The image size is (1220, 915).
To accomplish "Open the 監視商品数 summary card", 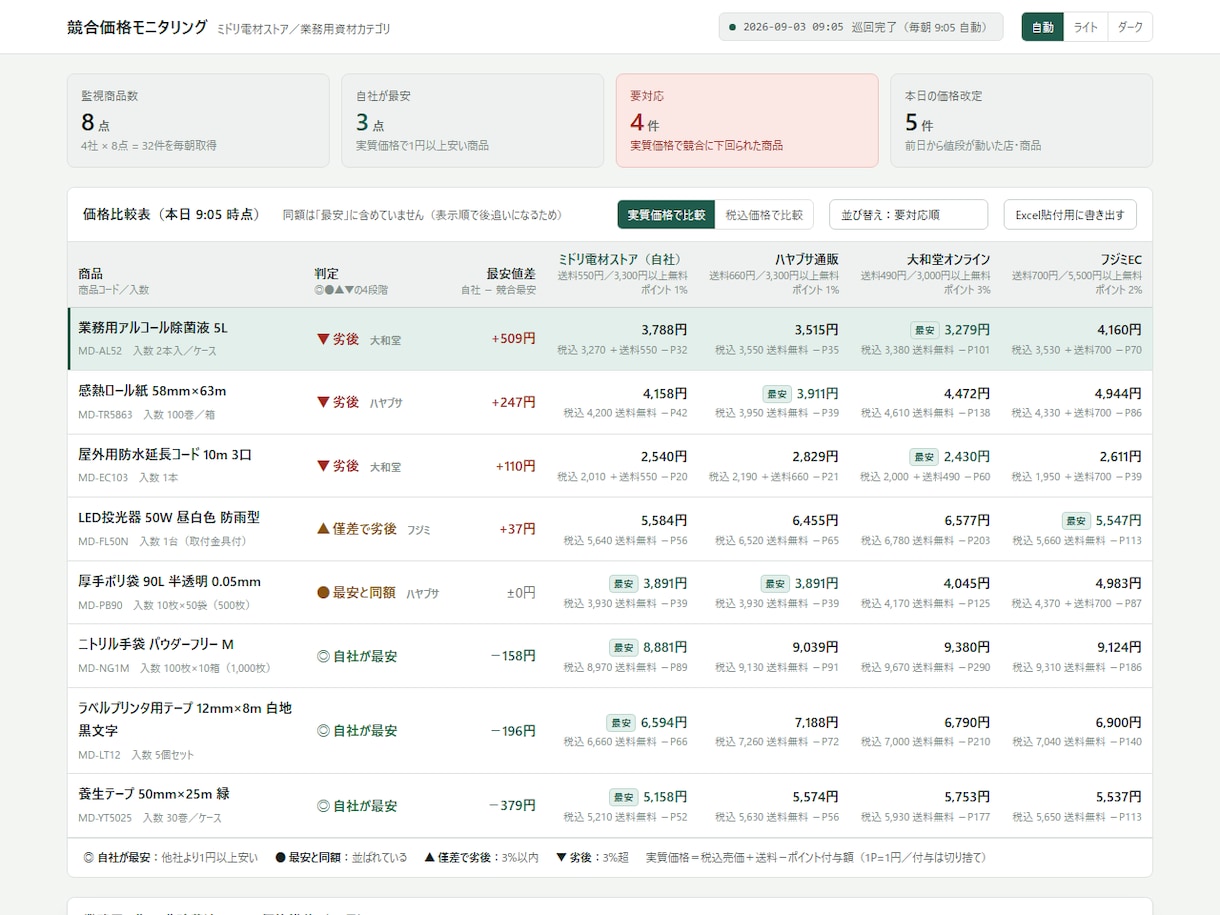I will pos(198,120).
